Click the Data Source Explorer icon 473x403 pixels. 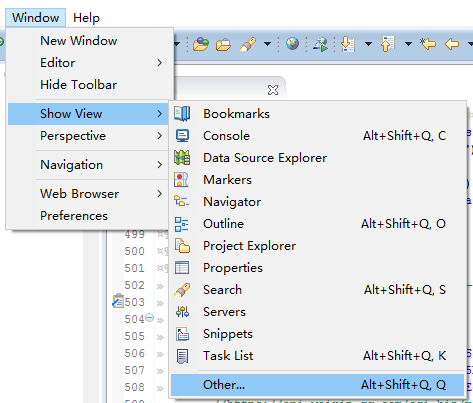(x=182, y=158)
